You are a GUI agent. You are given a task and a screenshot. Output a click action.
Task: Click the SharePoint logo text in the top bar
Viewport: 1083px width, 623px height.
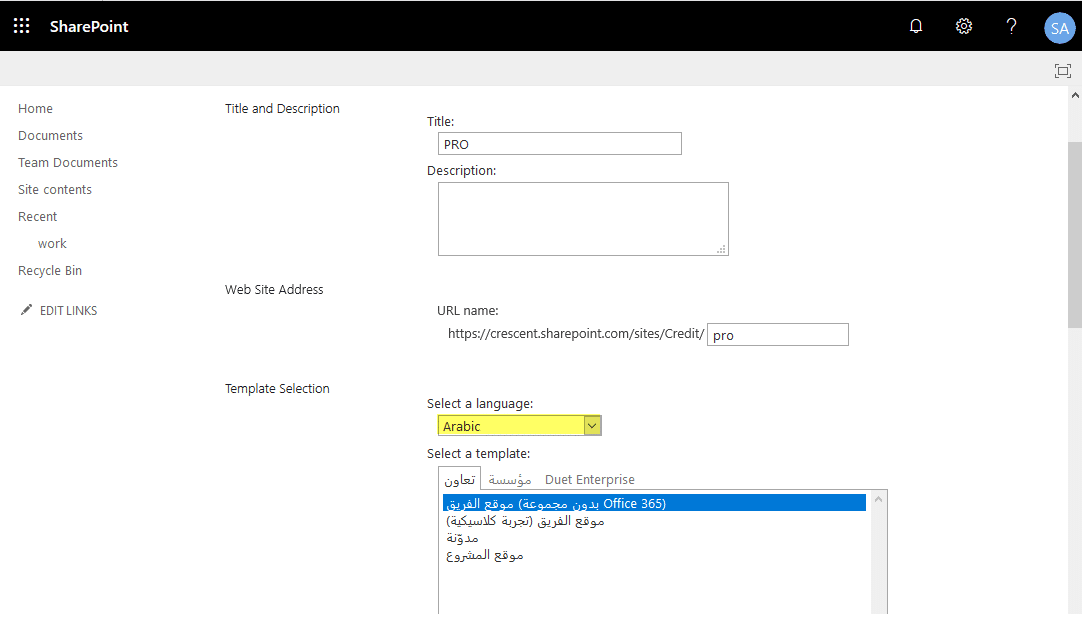coord(88,27)
